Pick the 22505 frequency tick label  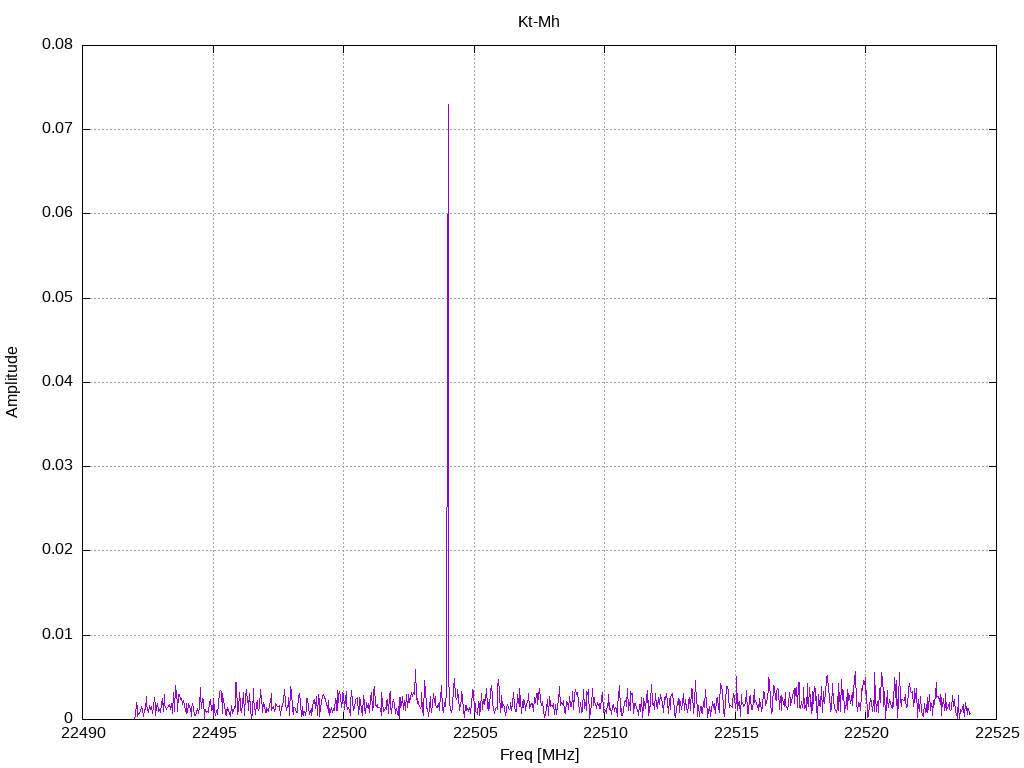(474, 734)
